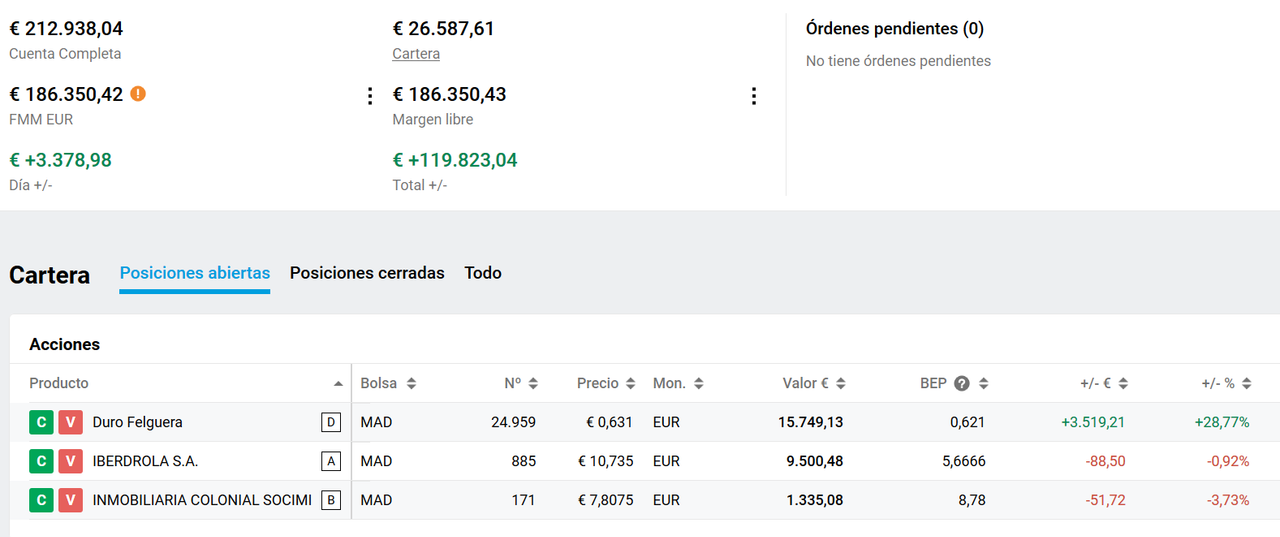Click the red V sell button for Duro Felguera
This screenshot has width=1280, height=537.
(x=70, y=422)
